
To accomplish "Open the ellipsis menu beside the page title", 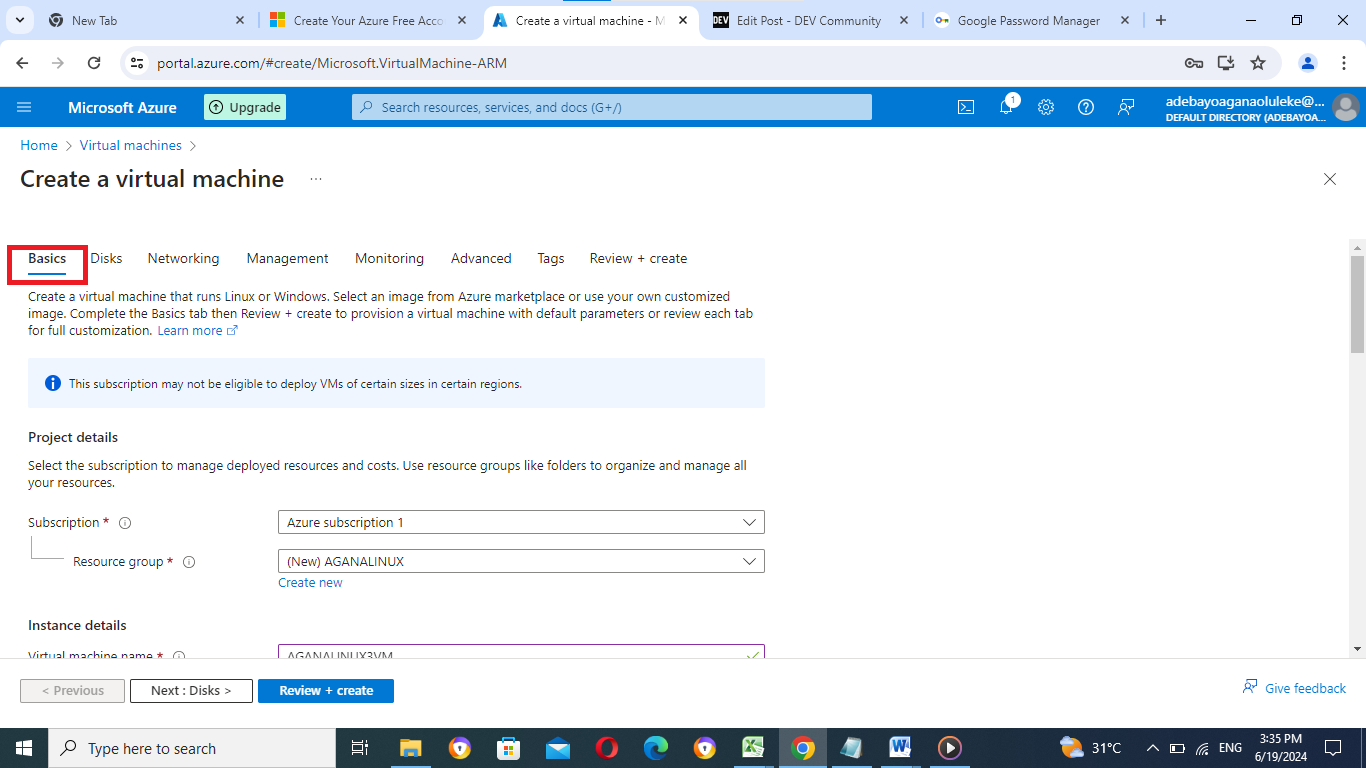I will click(x=316, y=178).
